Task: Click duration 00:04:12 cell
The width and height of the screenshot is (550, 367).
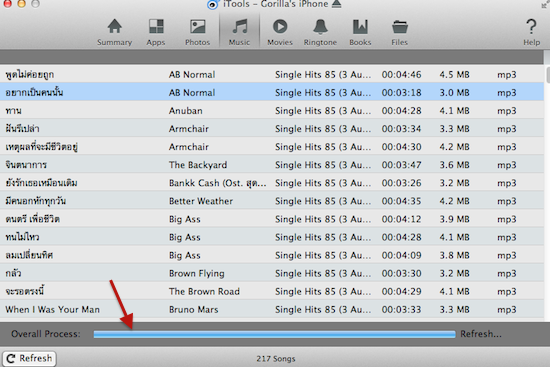Action: (401, 219)
